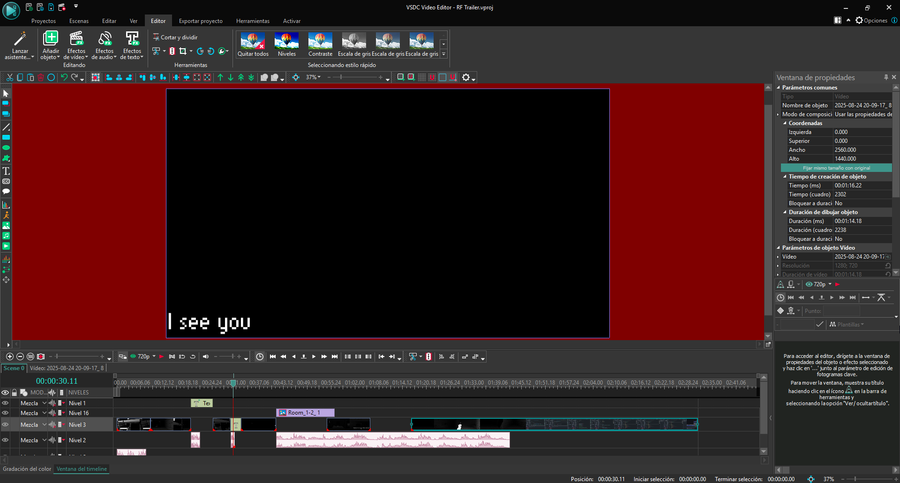Viewport: 900px width, 483px height.
Task: Collapse Tiempo de creación de objeto section
Action: coord(785,177)
